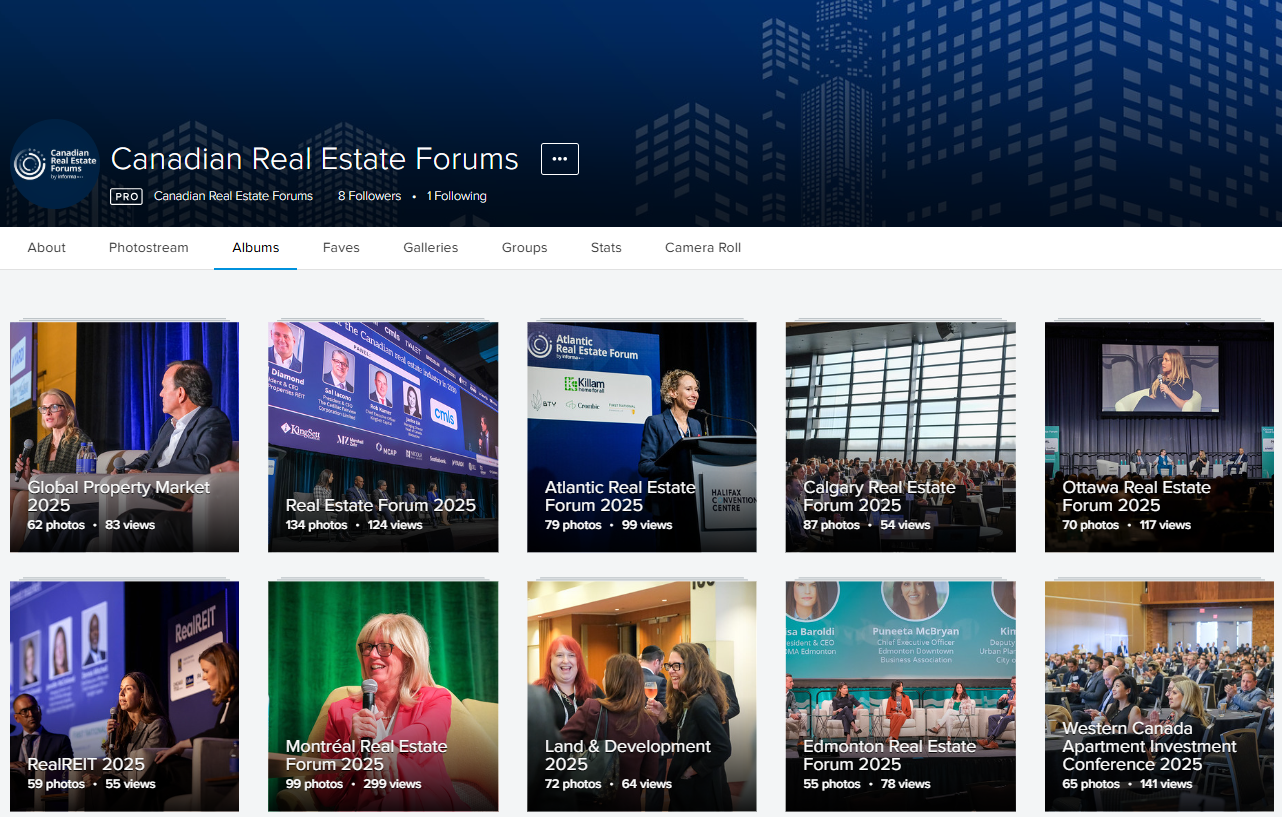Open the Real Estate Forum 2025 album

click(x=383, y=437)
